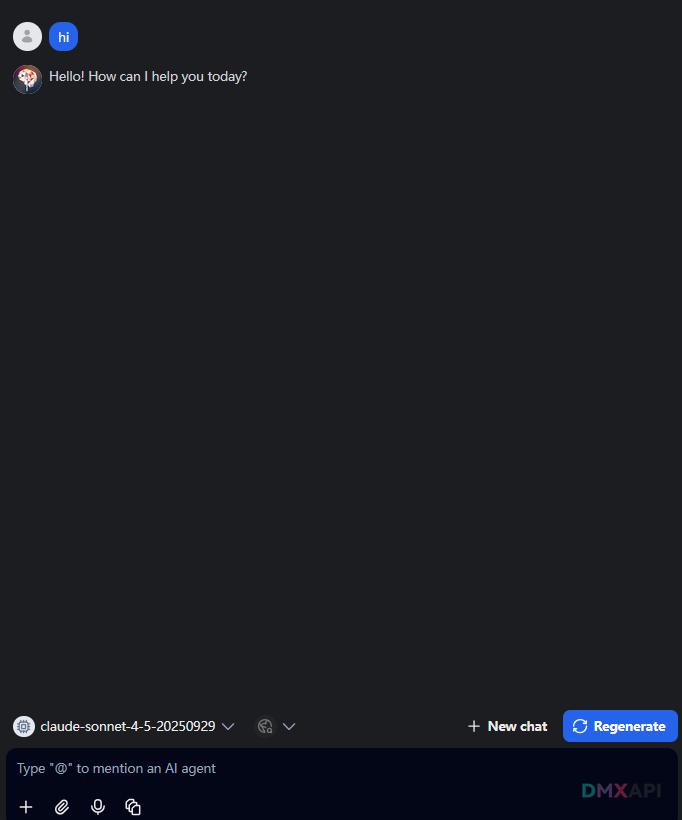Focus the 'Type @ to mention' input field
The height and width of the screenshot is (820, 682).
click(x=341, y=769)
